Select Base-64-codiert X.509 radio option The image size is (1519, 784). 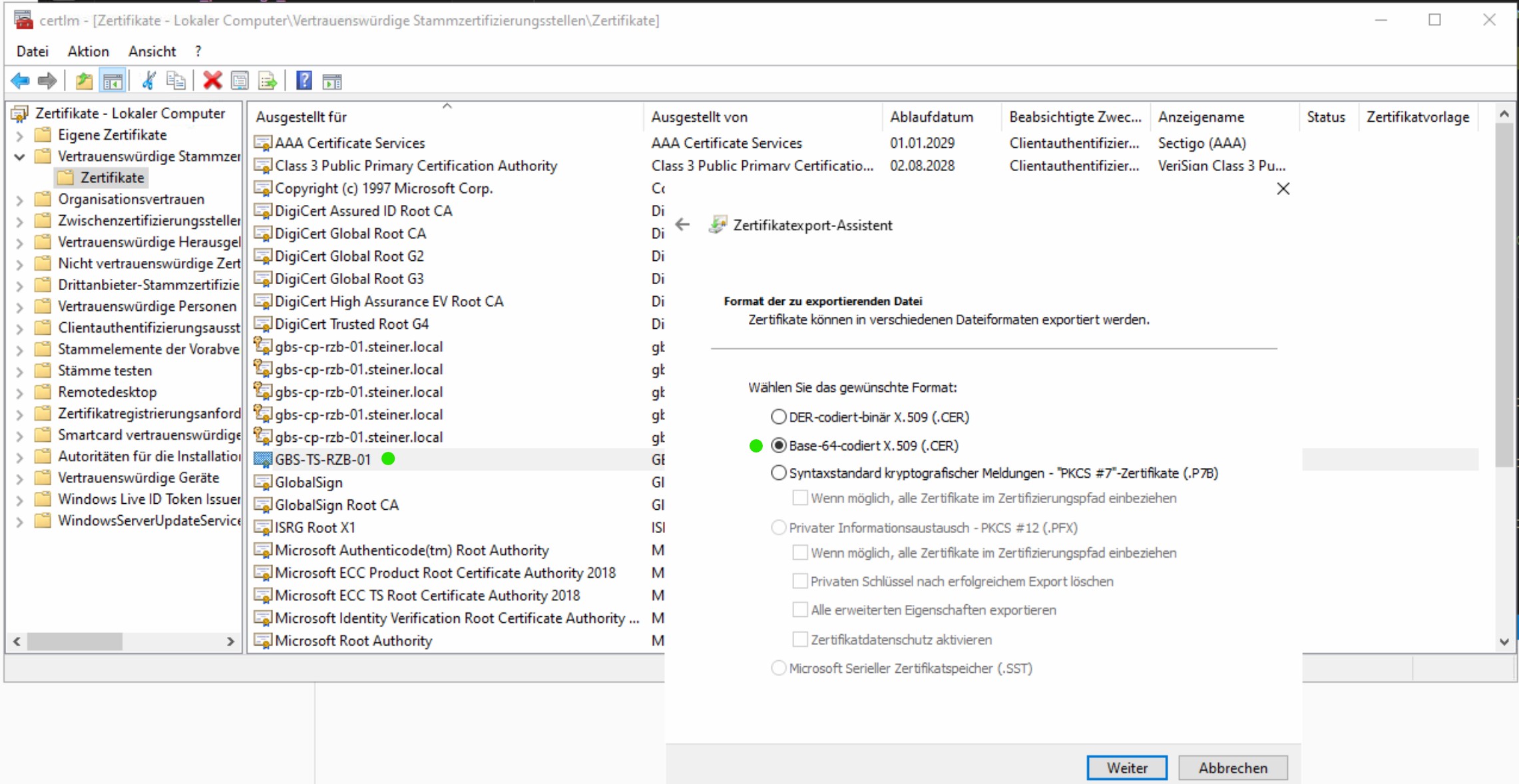778,445
